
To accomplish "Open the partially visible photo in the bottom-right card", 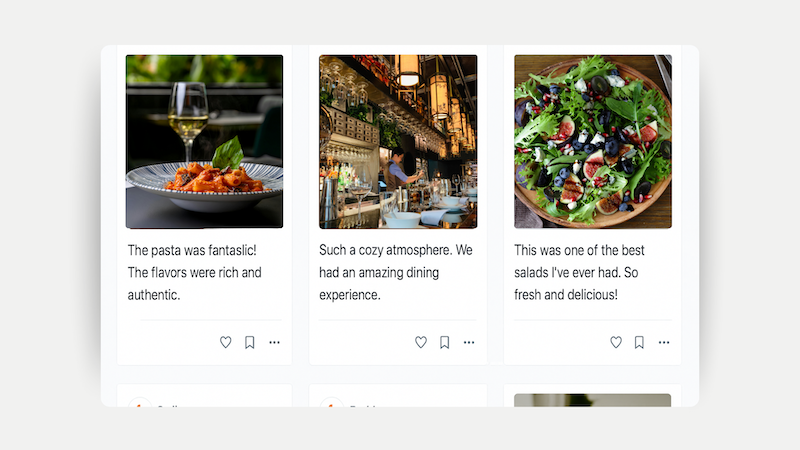I will pyautogui.click(x=592, y=400).
